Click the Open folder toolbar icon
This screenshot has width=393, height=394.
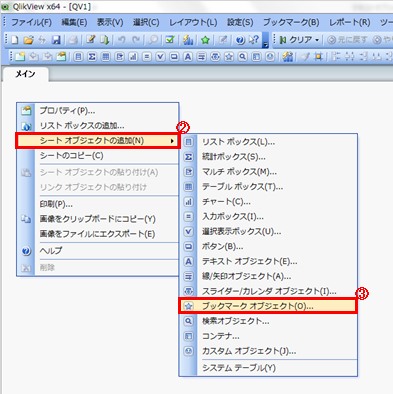[x=29, y=40]
